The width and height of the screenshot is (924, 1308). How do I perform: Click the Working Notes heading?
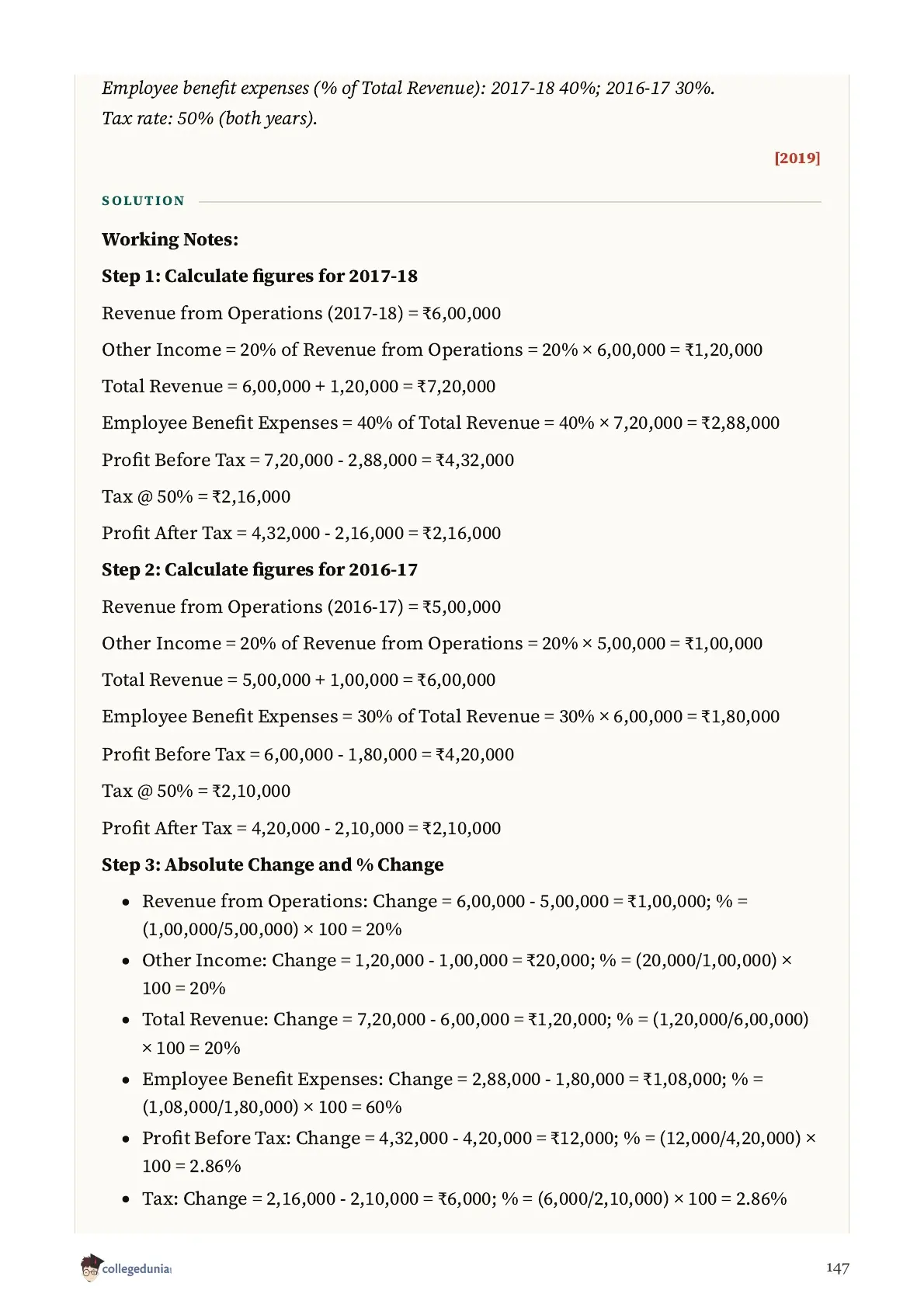tap(170, 239)
